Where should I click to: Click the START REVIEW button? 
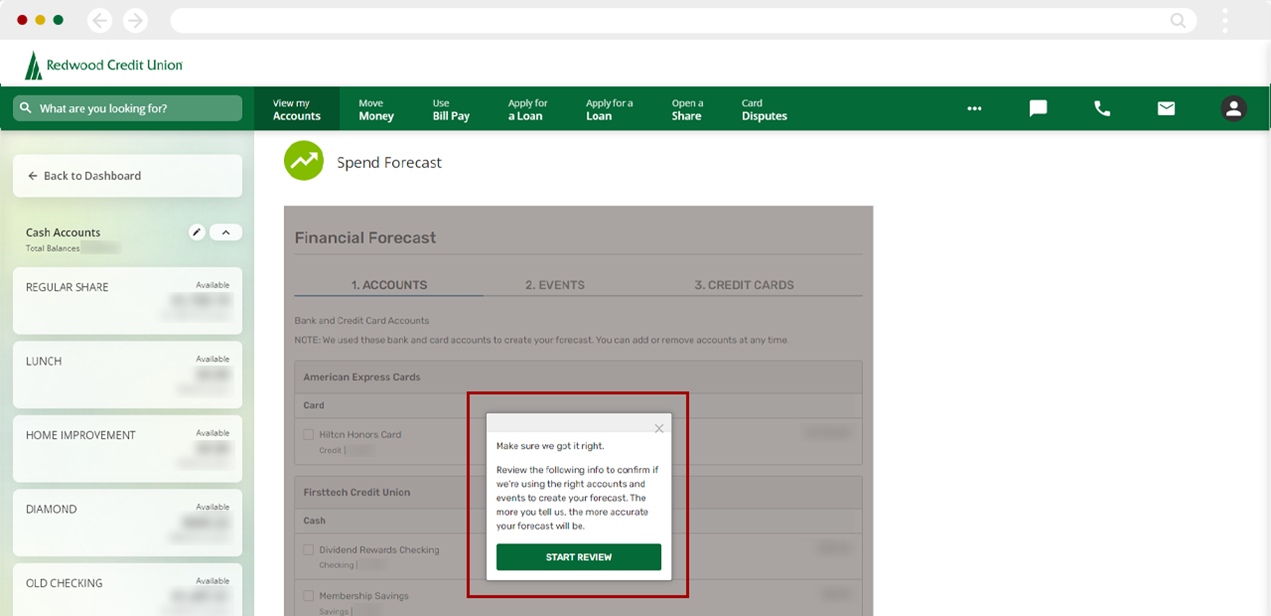(579, 557)
